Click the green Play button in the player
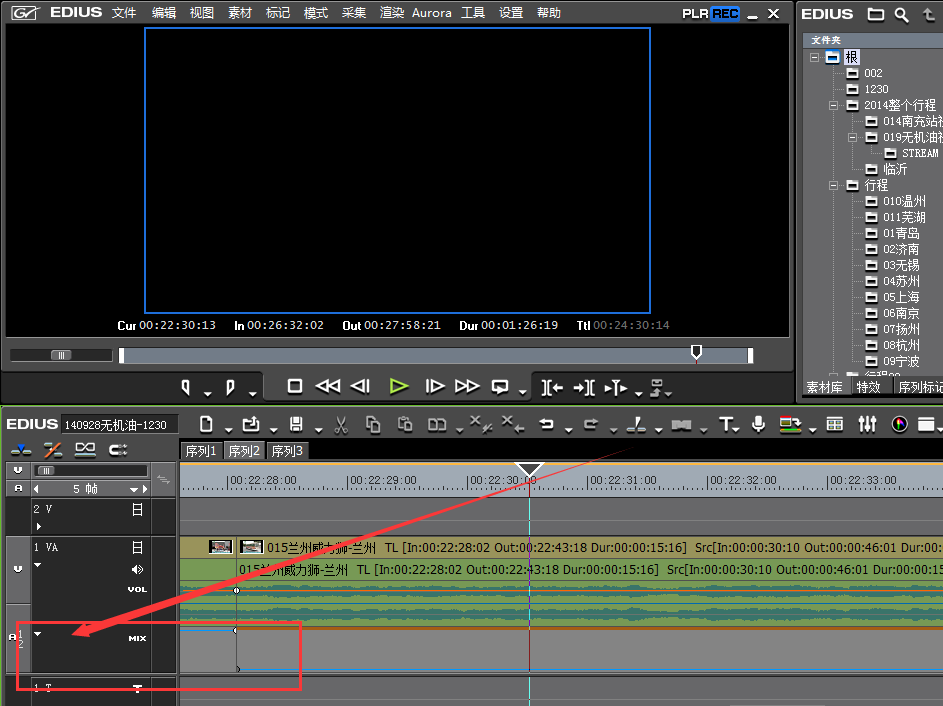The width and height of the screenshot is (943, 706). [399, 386]
